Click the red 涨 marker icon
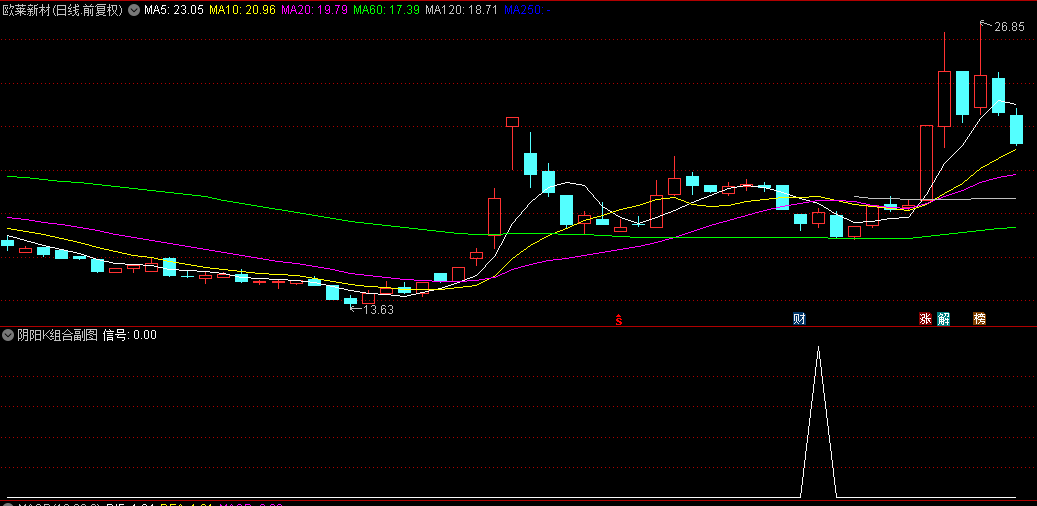 point(925,319)
